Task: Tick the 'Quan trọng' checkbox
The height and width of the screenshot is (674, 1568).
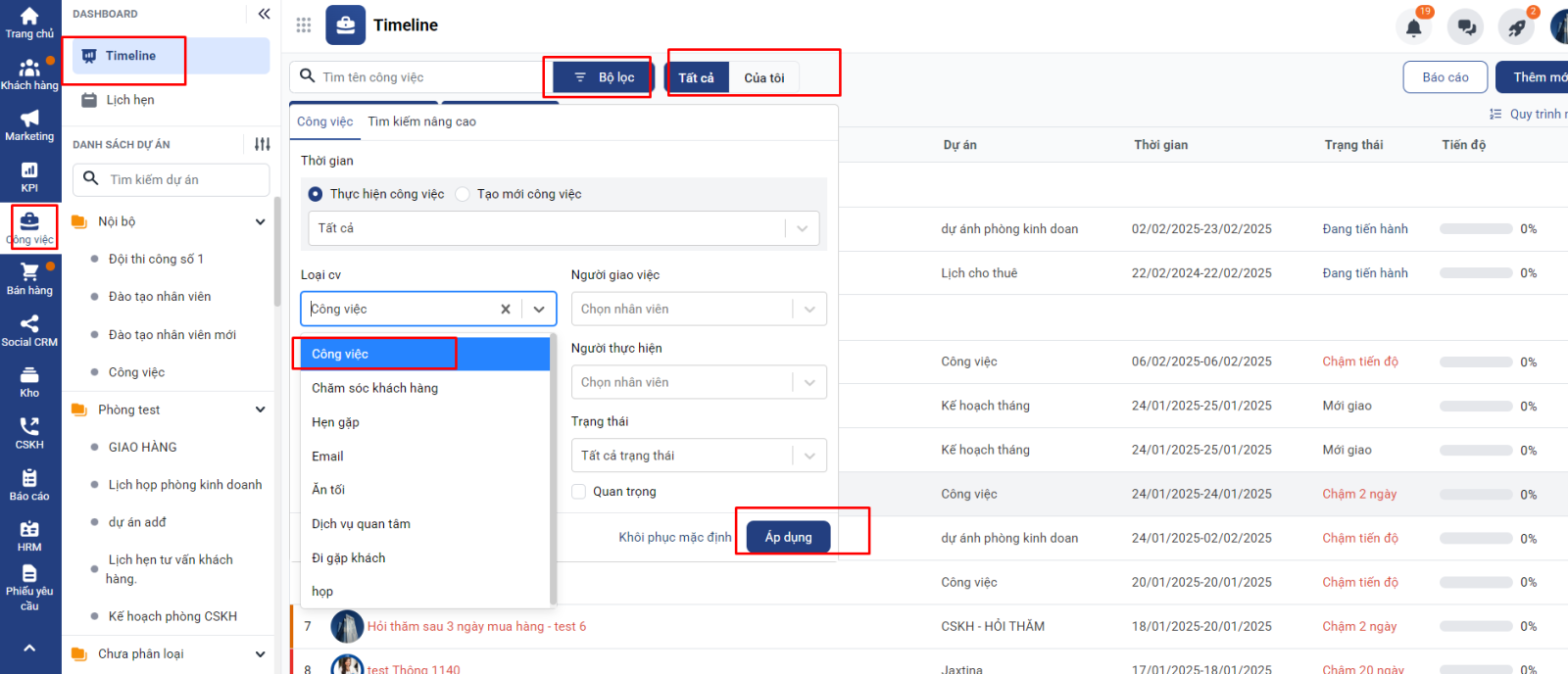Action: coord(579,492)
